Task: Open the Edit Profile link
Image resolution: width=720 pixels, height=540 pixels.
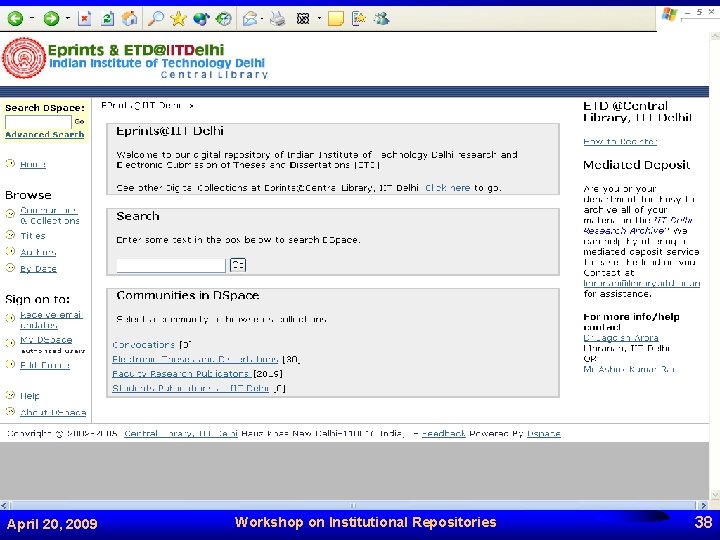Action: pos(45,366)
